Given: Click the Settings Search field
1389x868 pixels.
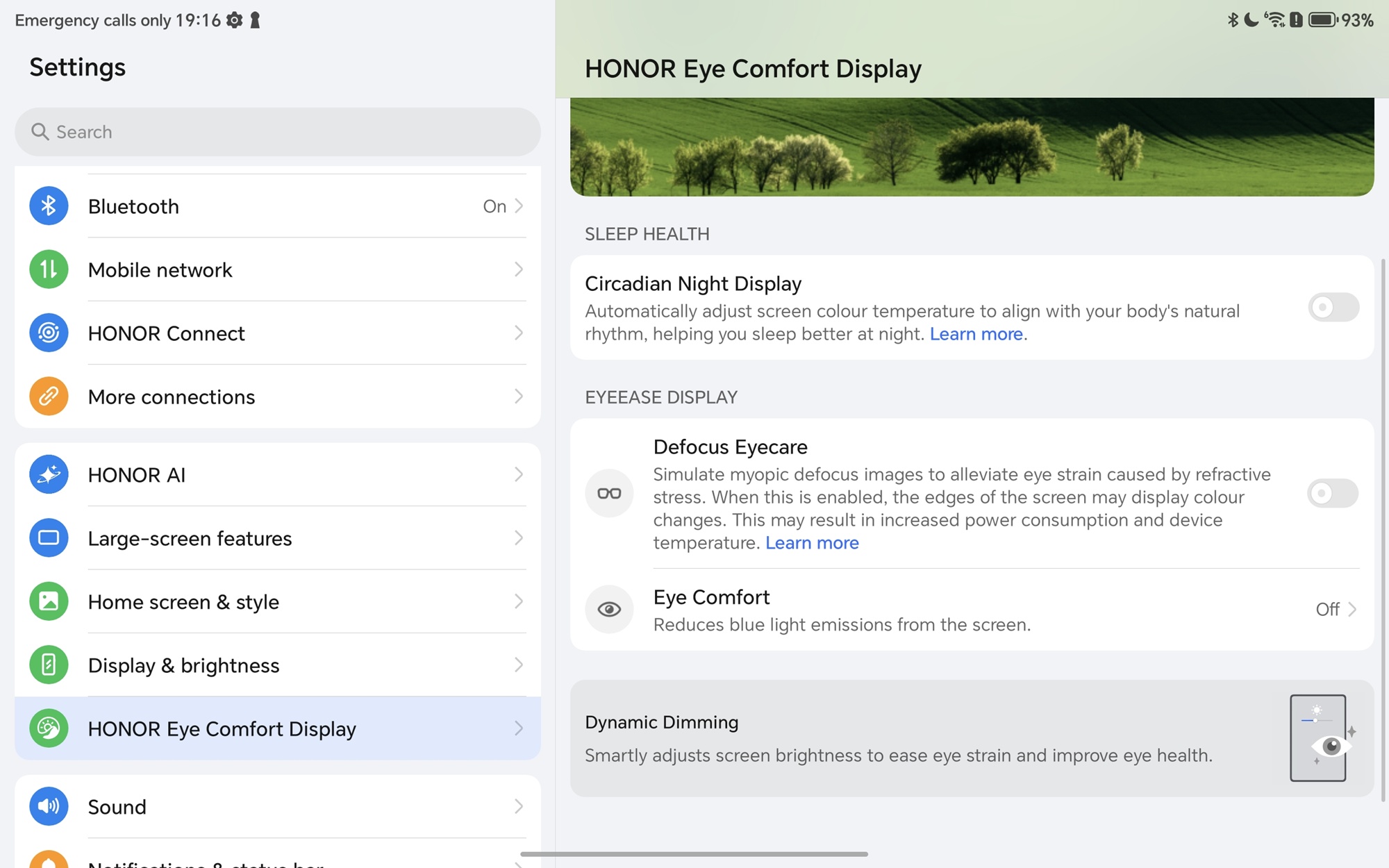Looking at the screenshot, I should (x=278, y=132).
